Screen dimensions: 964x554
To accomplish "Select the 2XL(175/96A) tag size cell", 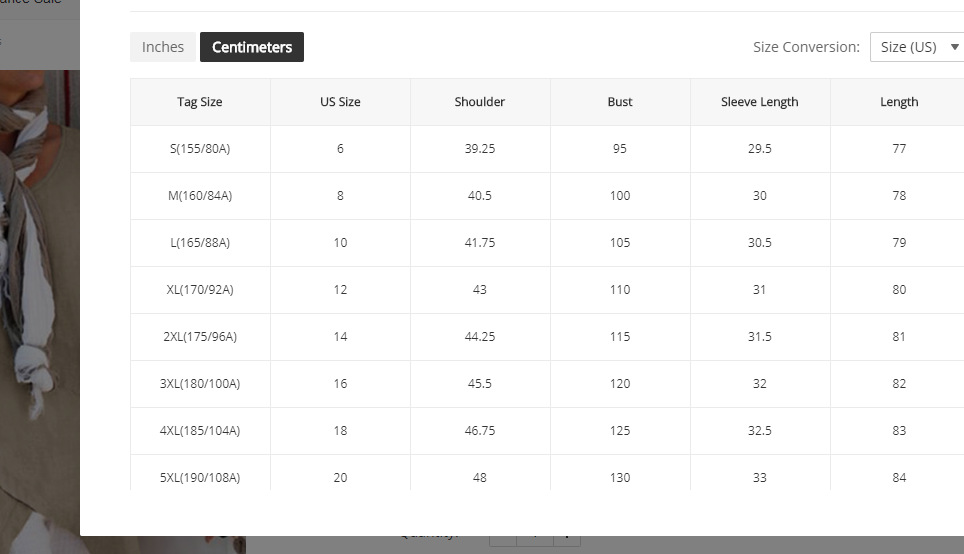I will coord(200,337).
